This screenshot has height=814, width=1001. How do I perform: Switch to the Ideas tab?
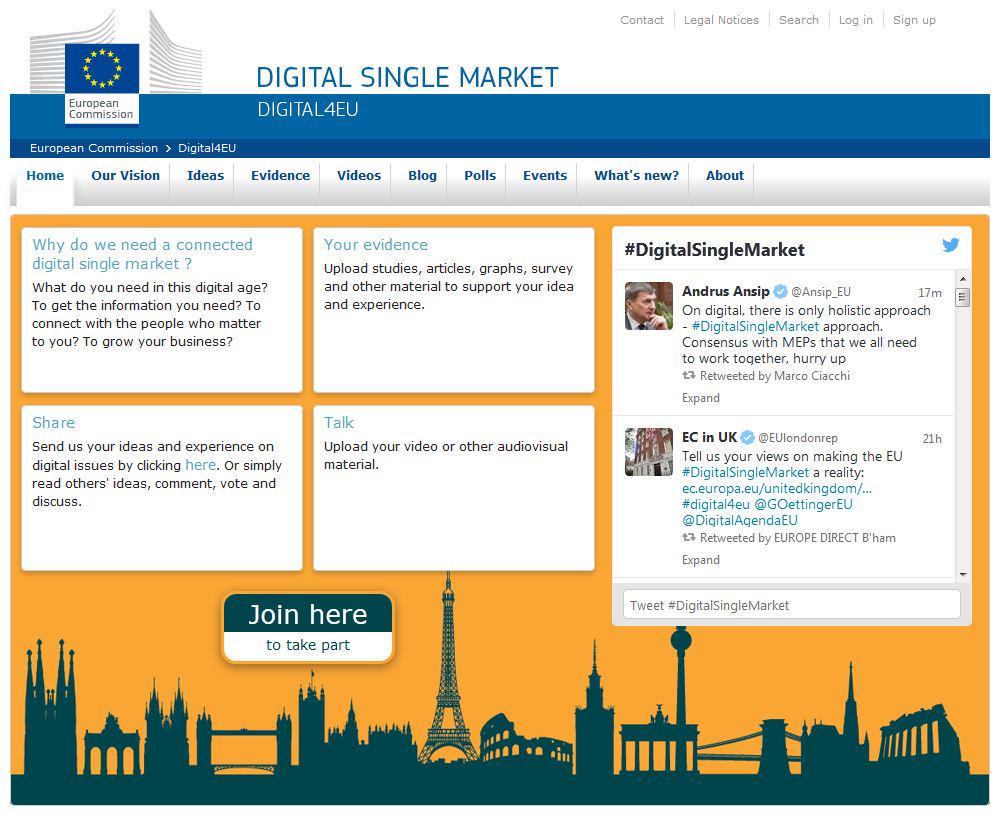tap(205, 176)
